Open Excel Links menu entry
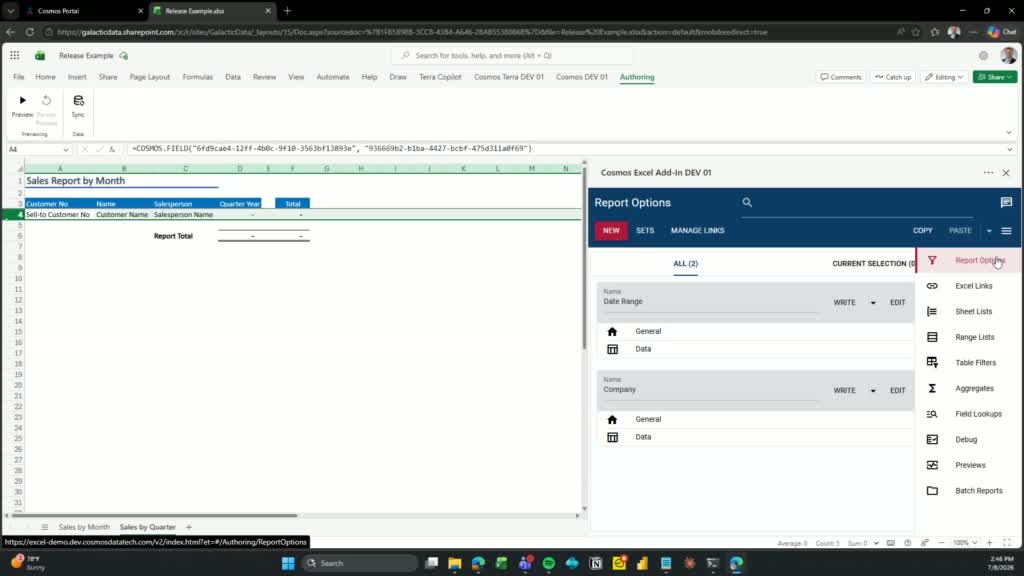The image size is (1024, 576). click(x=969, y=286)
